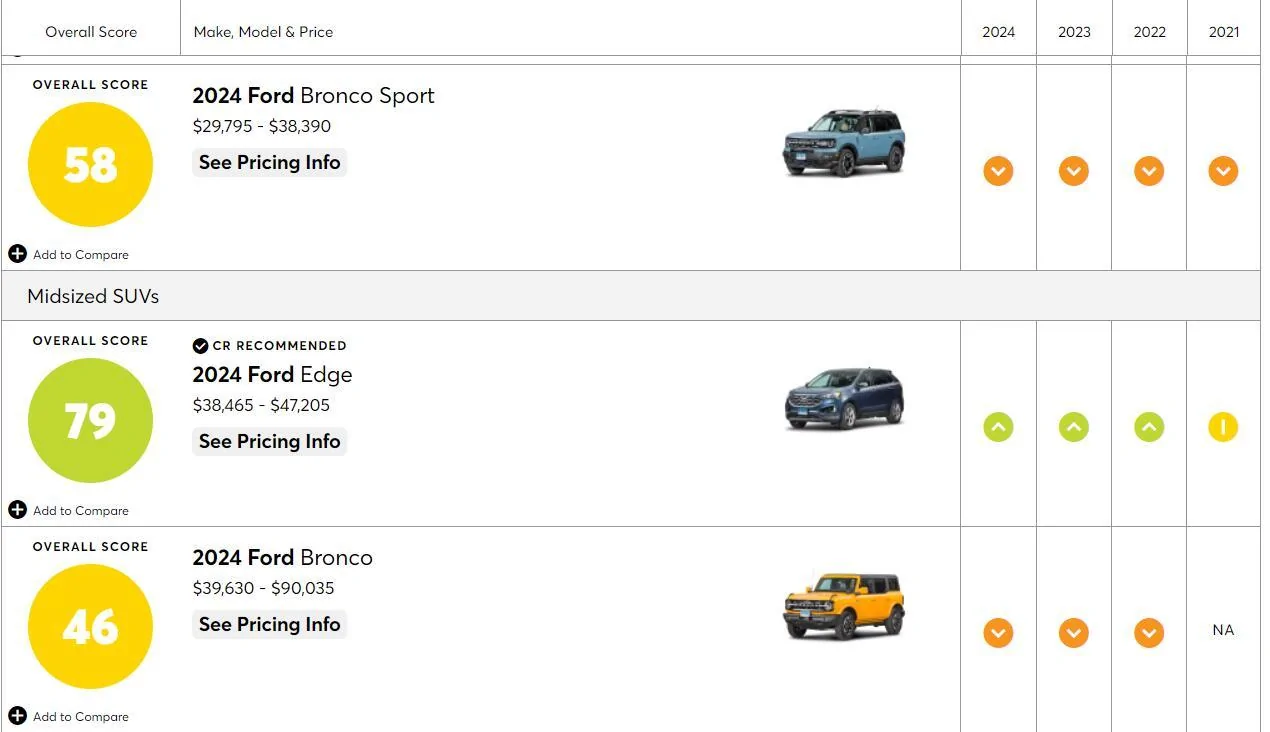Select the Midsized SUVs section header

(x=93, y=296)
